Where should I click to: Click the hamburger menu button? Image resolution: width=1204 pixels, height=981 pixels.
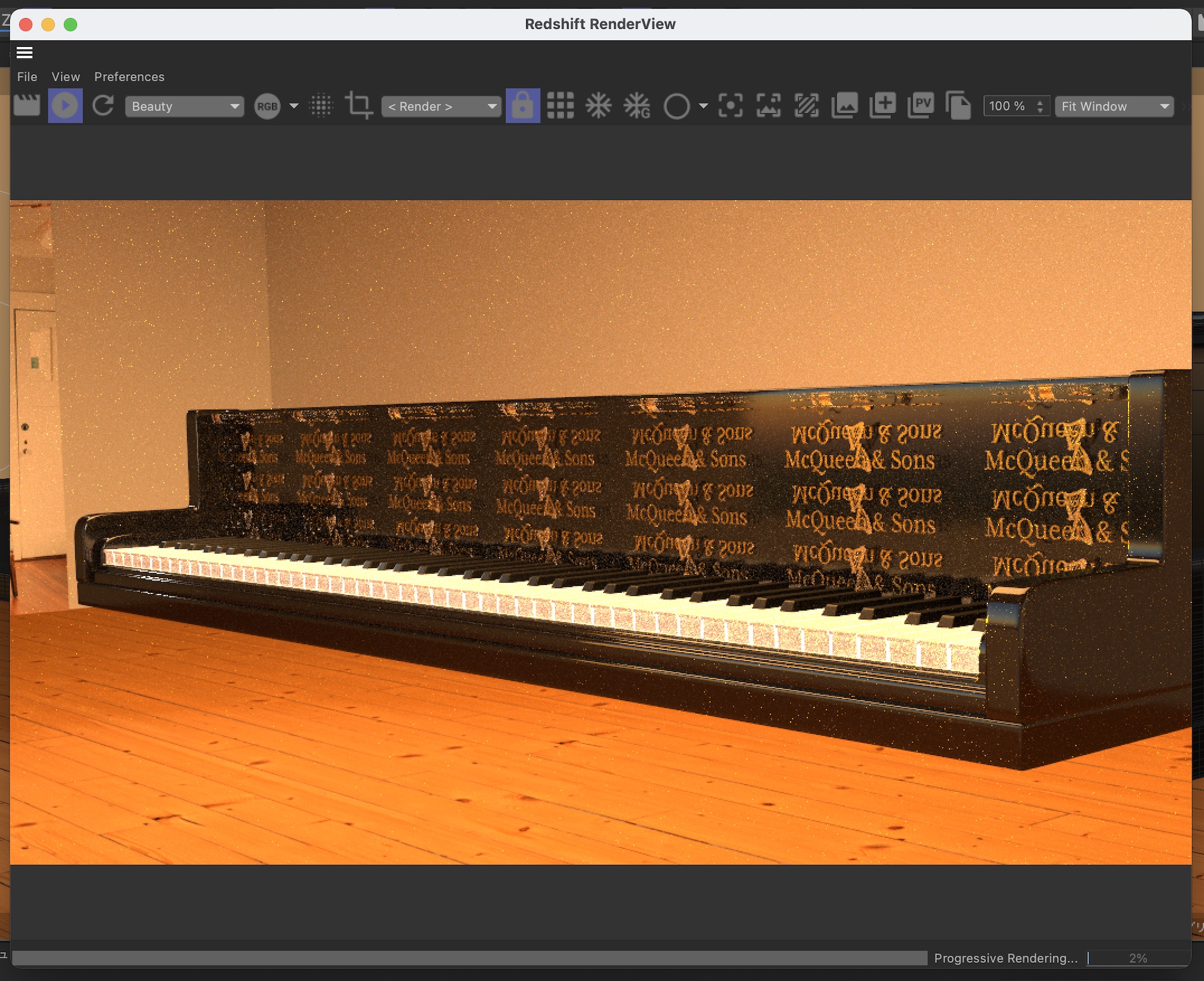25,53
